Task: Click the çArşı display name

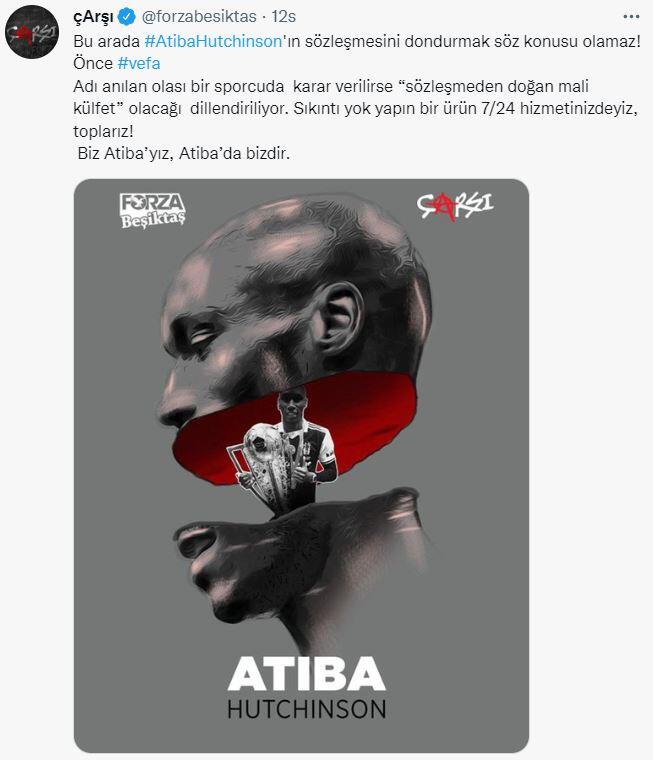Action: click(93, 17)
